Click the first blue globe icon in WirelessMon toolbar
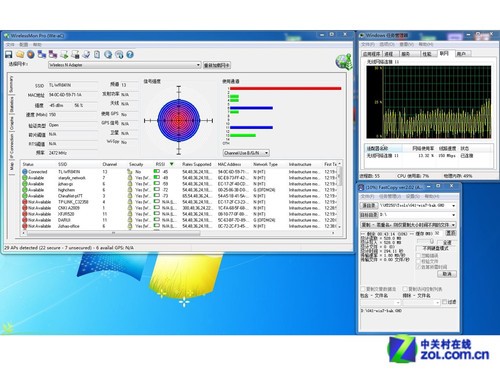The image size is (500, 375). click(108, 54)
